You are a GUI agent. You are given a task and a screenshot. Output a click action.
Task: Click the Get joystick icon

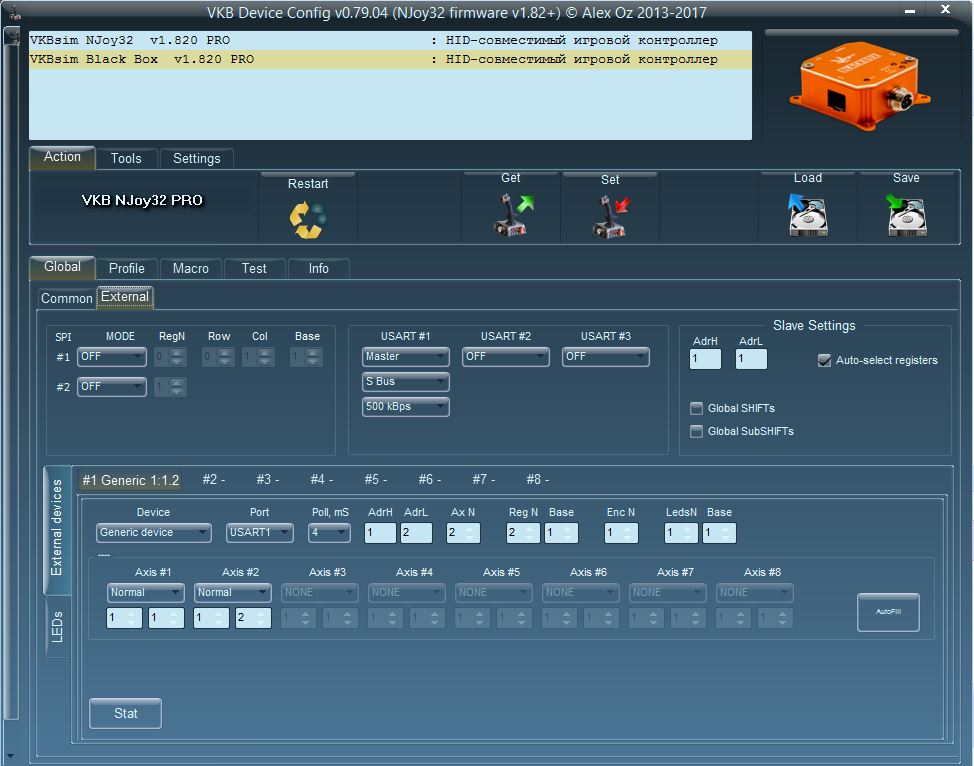click(x=512, y=215)
